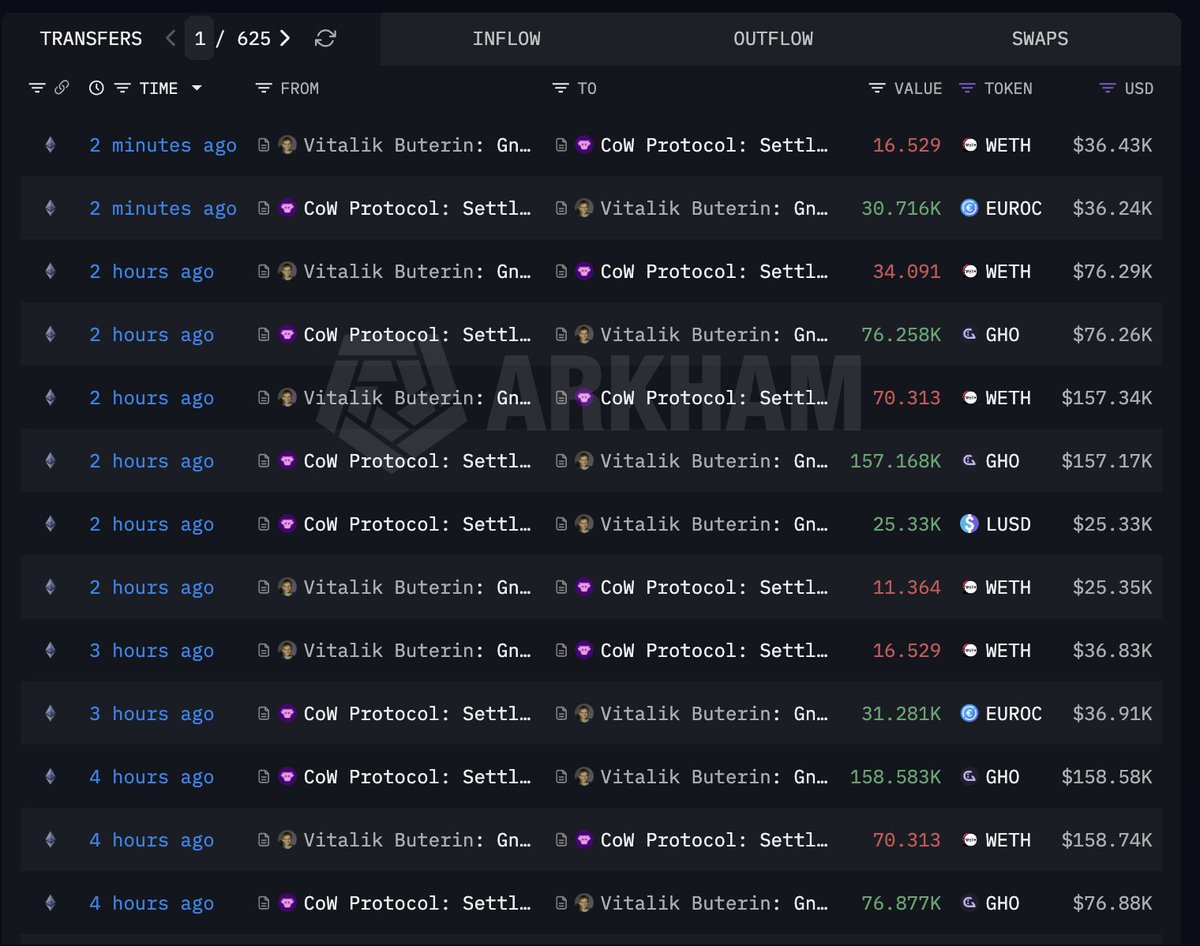Click Vitalik avatar in FROM of $25.35K row
1200x946 pixels.
[287, 587]
